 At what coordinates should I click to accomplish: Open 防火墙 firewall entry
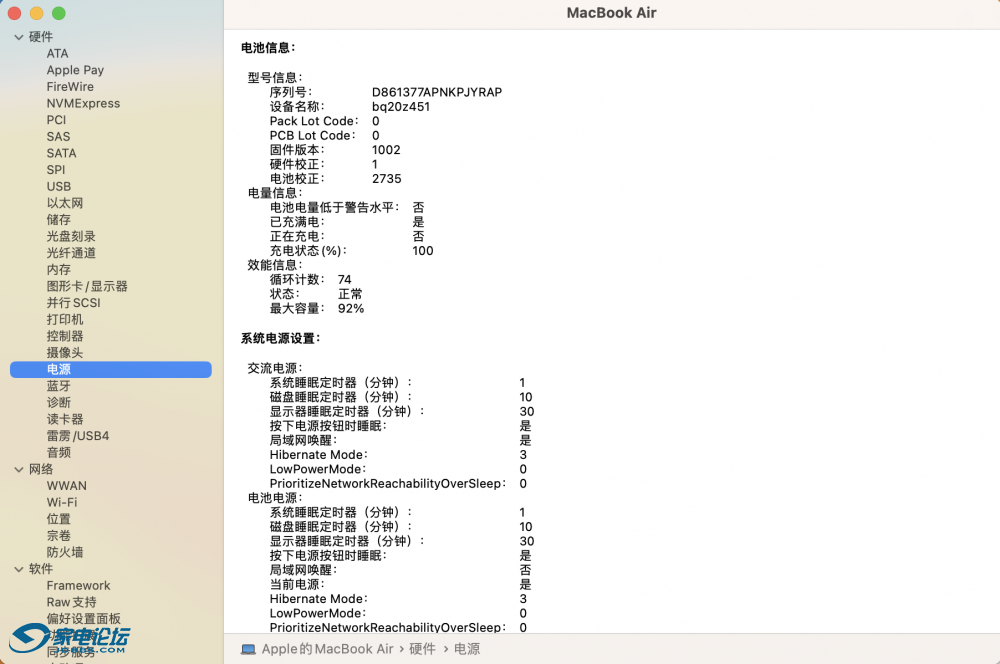coord(64,552)
